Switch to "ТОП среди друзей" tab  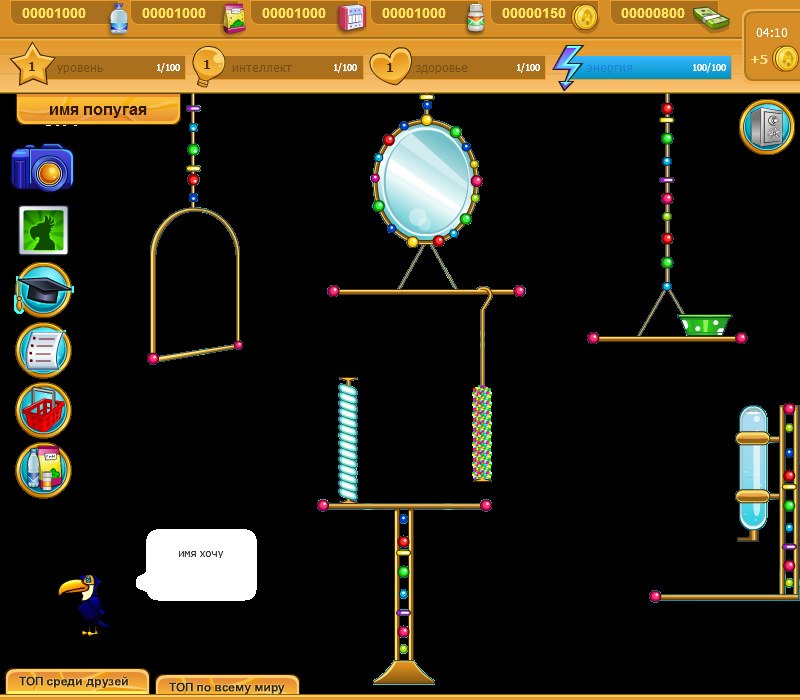pos(75,682)
